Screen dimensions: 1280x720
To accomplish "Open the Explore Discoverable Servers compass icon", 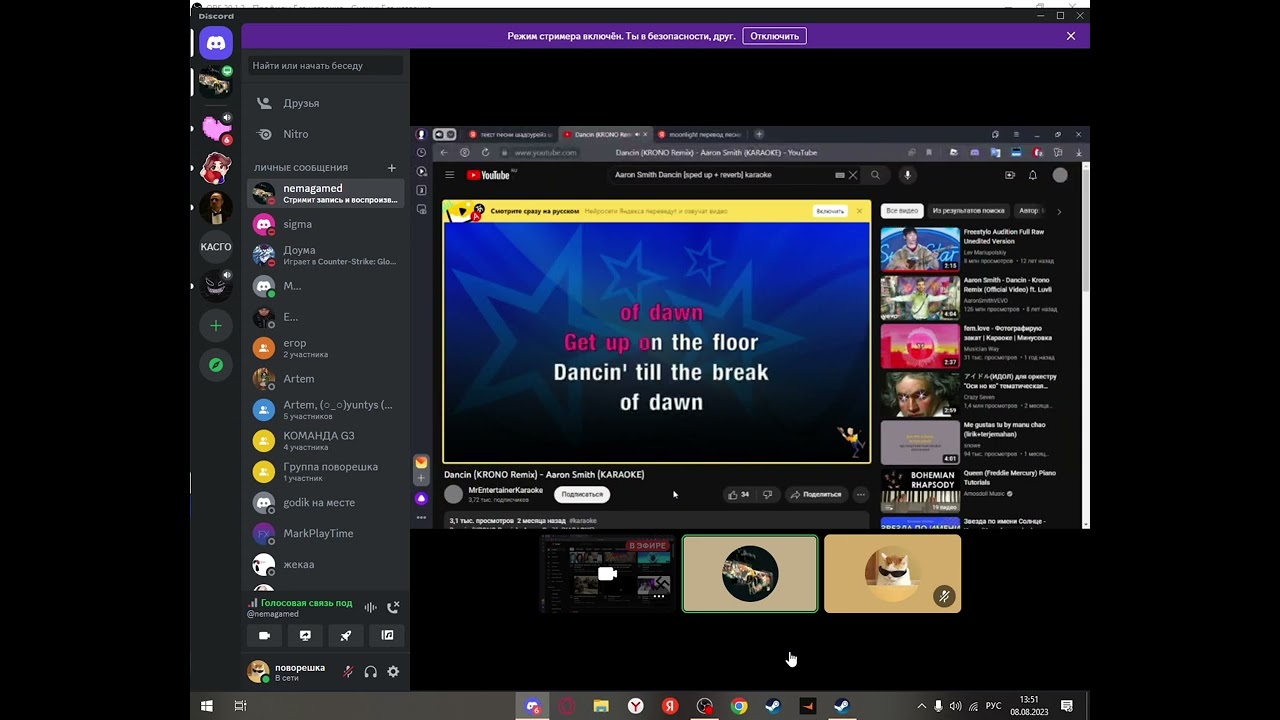I will [215, 365].
